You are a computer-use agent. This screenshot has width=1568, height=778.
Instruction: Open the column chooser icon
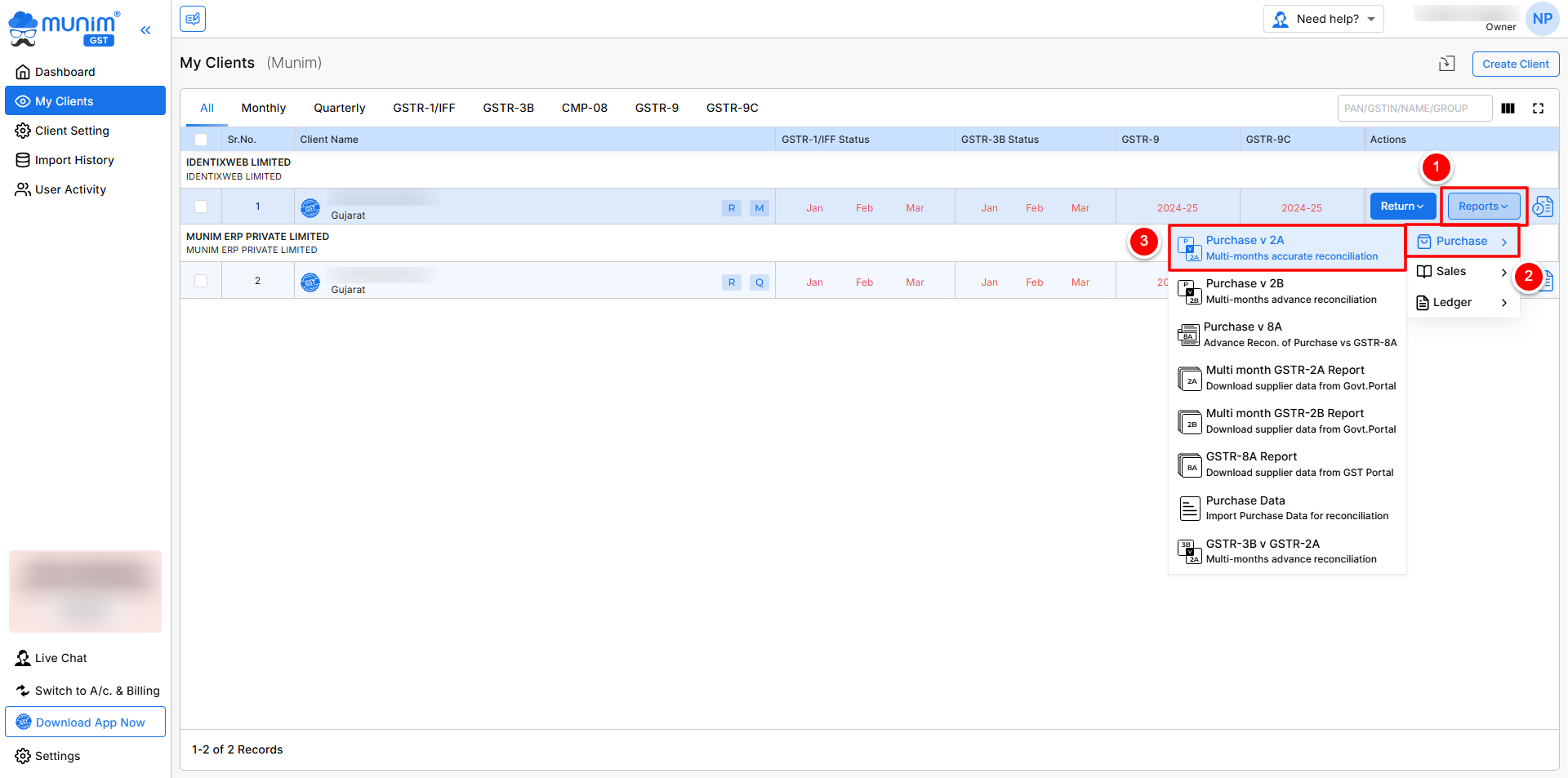click(x=1508, y=109)
